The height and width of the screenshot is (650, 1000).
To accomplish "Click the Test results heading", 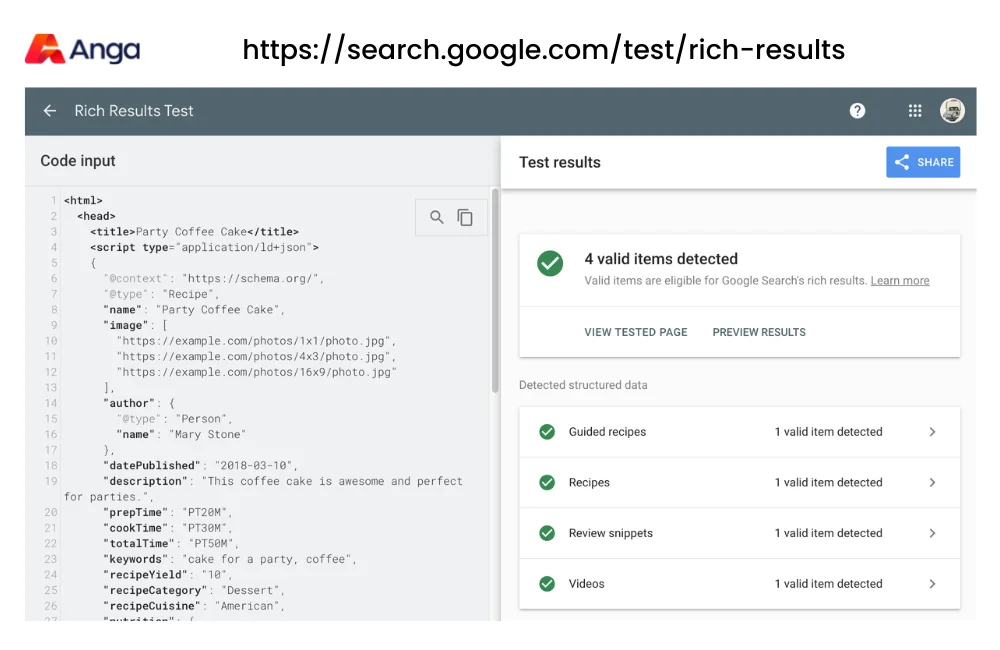I will point(559,163).
